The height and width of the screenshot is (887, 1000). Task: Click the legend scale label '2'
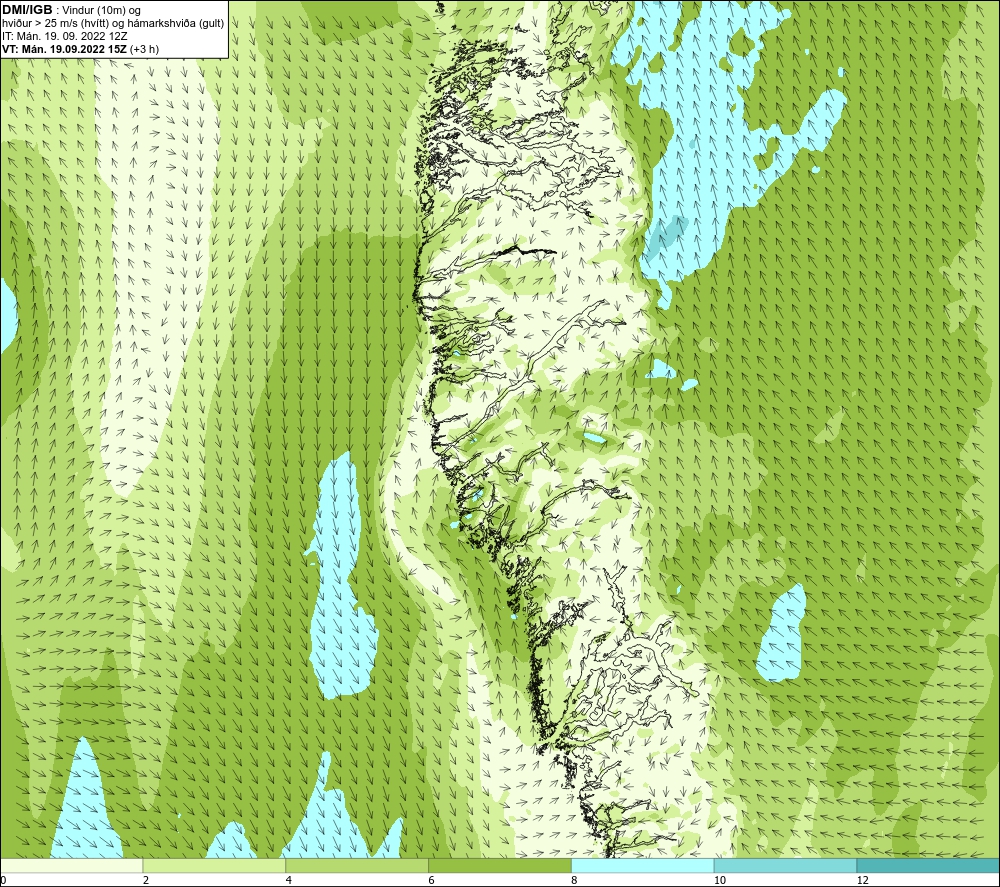click(146, 881)
